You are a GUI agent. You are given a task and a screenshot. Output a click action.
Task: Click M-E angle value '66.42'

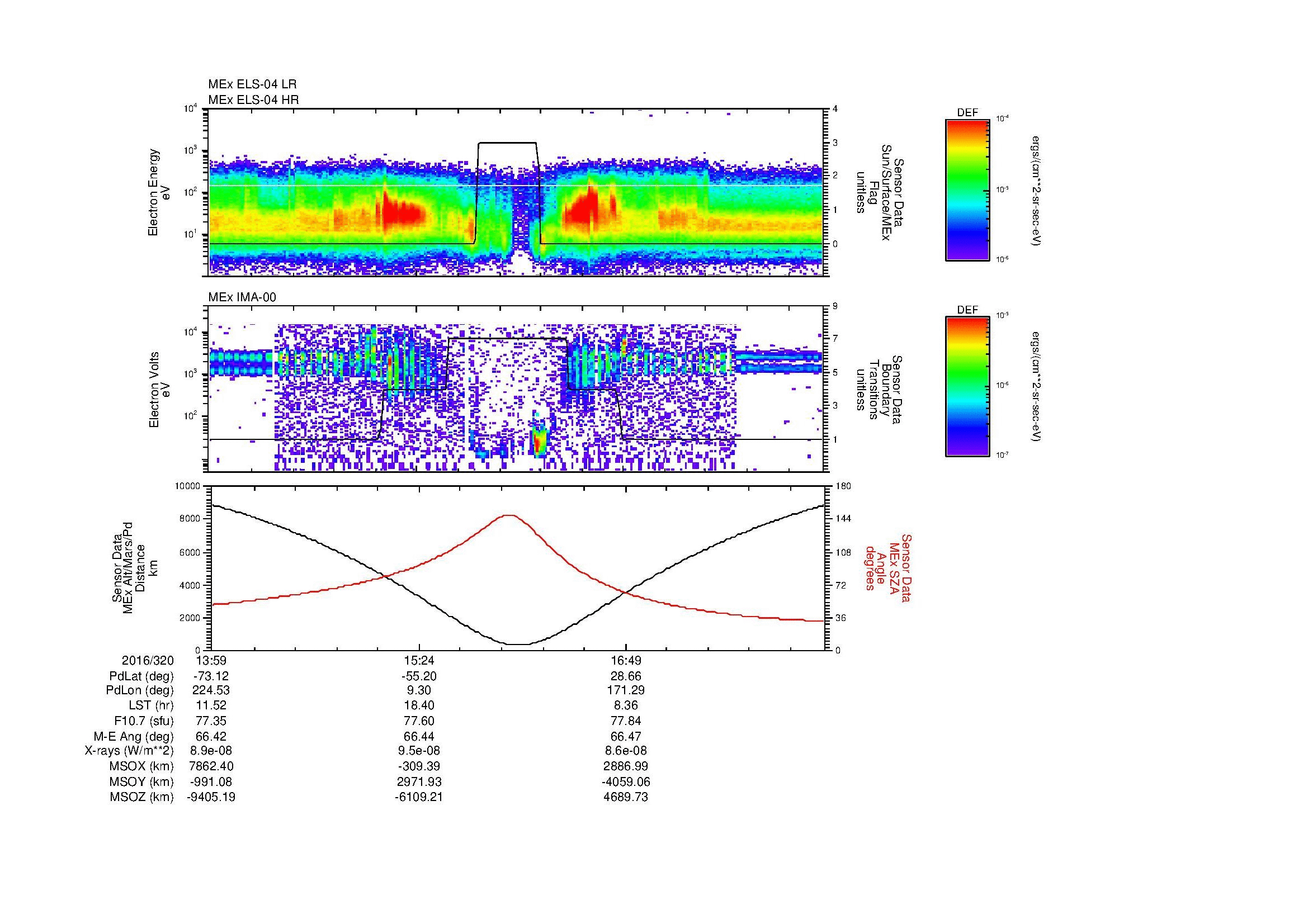point(211,736)
